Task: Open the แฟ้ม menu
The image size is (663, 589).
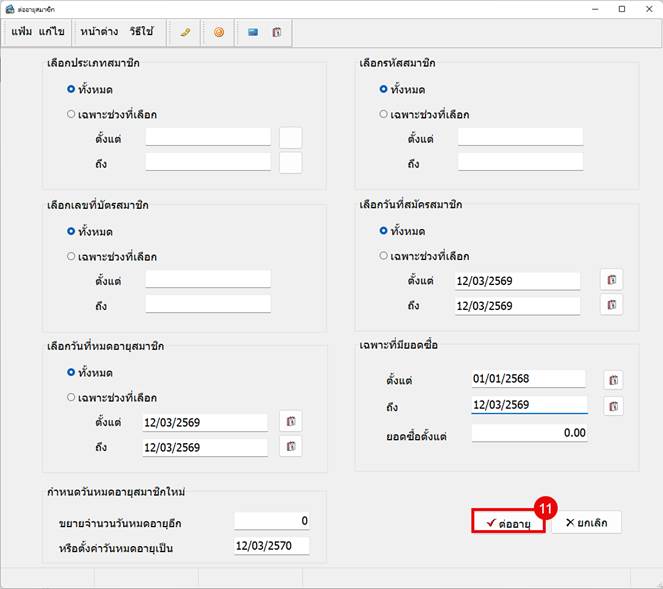Action: coord(22,32)
